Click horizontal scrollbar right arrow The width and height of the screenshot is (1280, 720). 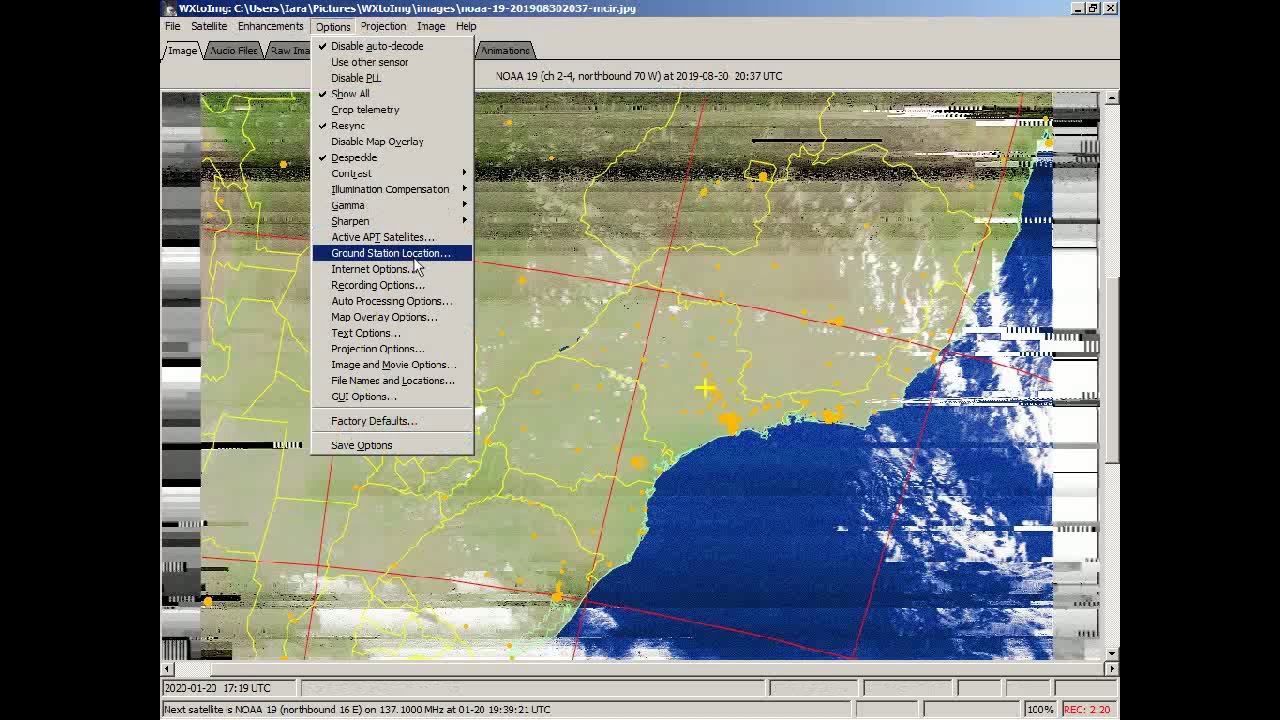[x=1111, y=668]
